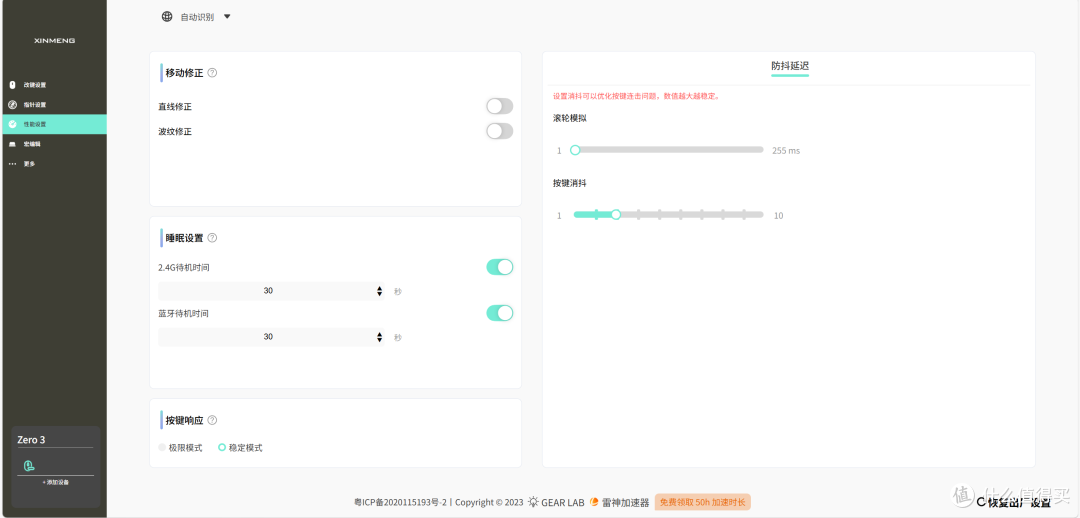Select the 极限模式 radio option
The image size is (1080, 518).
click(x=180, y=448)
